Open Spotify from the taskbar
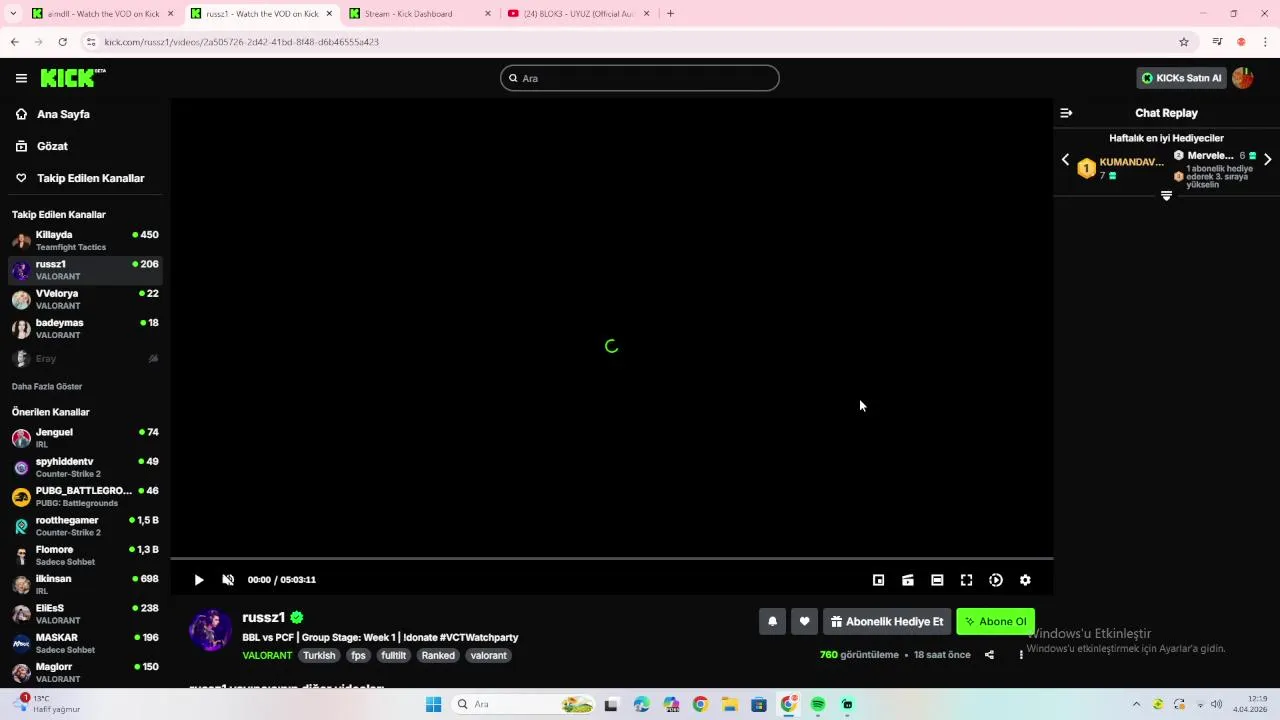 817,704
